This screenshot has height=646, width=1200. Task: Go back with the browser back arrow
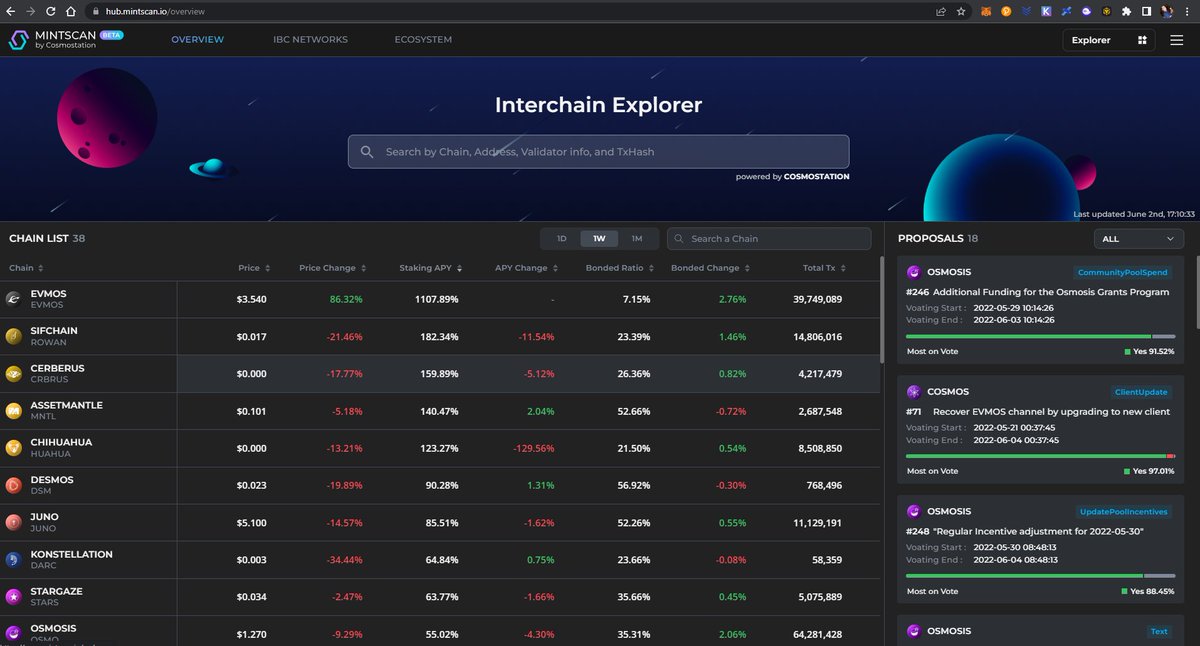click(10, 11)
